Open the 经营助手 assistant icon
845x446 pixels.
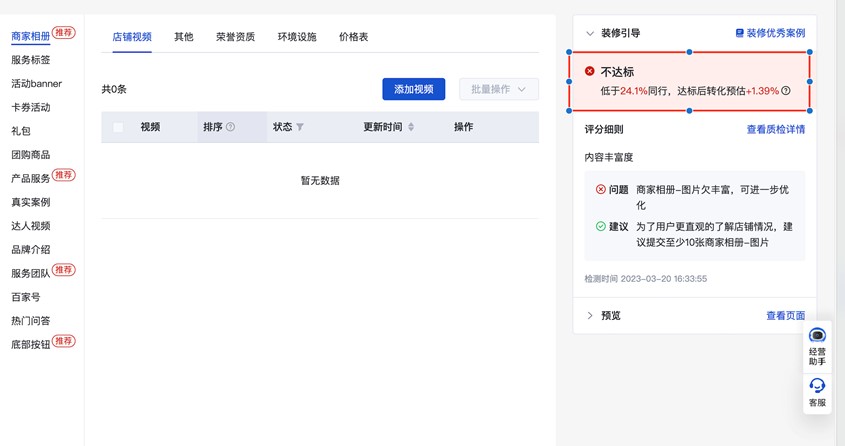[817, 342]
